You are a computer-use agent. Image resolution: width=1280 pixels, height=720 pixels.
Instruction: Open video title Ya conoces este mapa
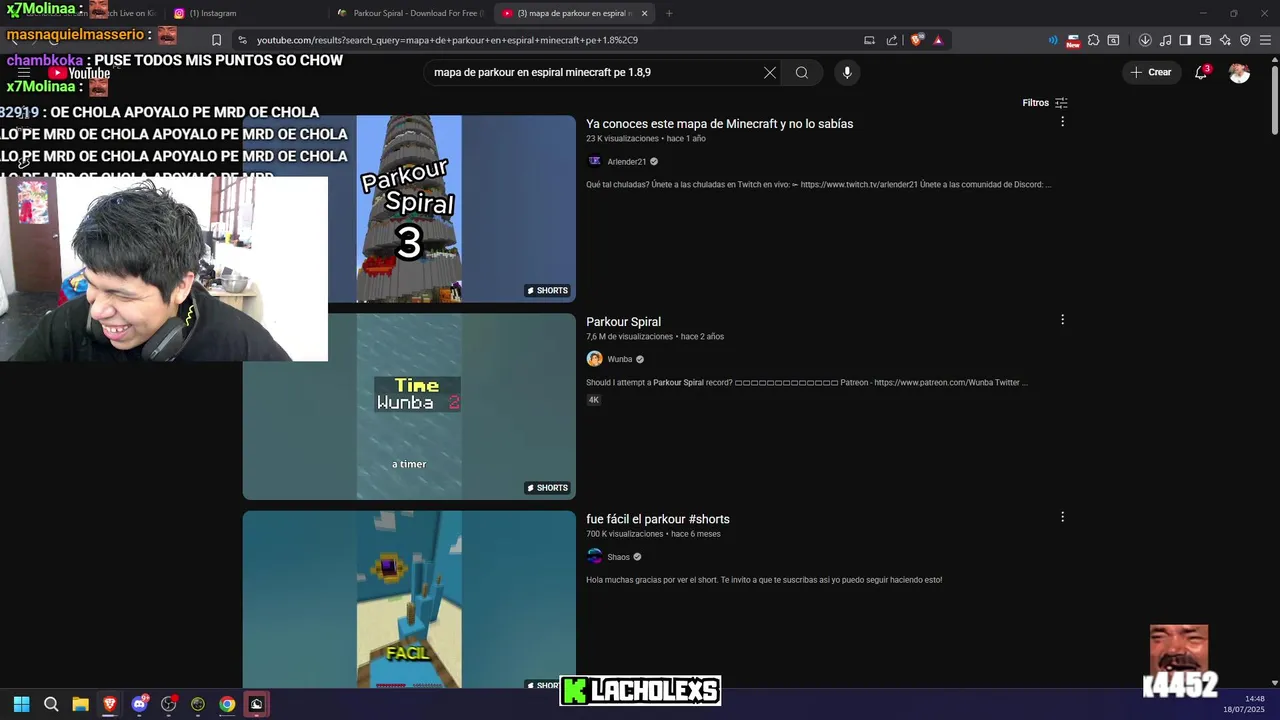(x=719, y=124)
